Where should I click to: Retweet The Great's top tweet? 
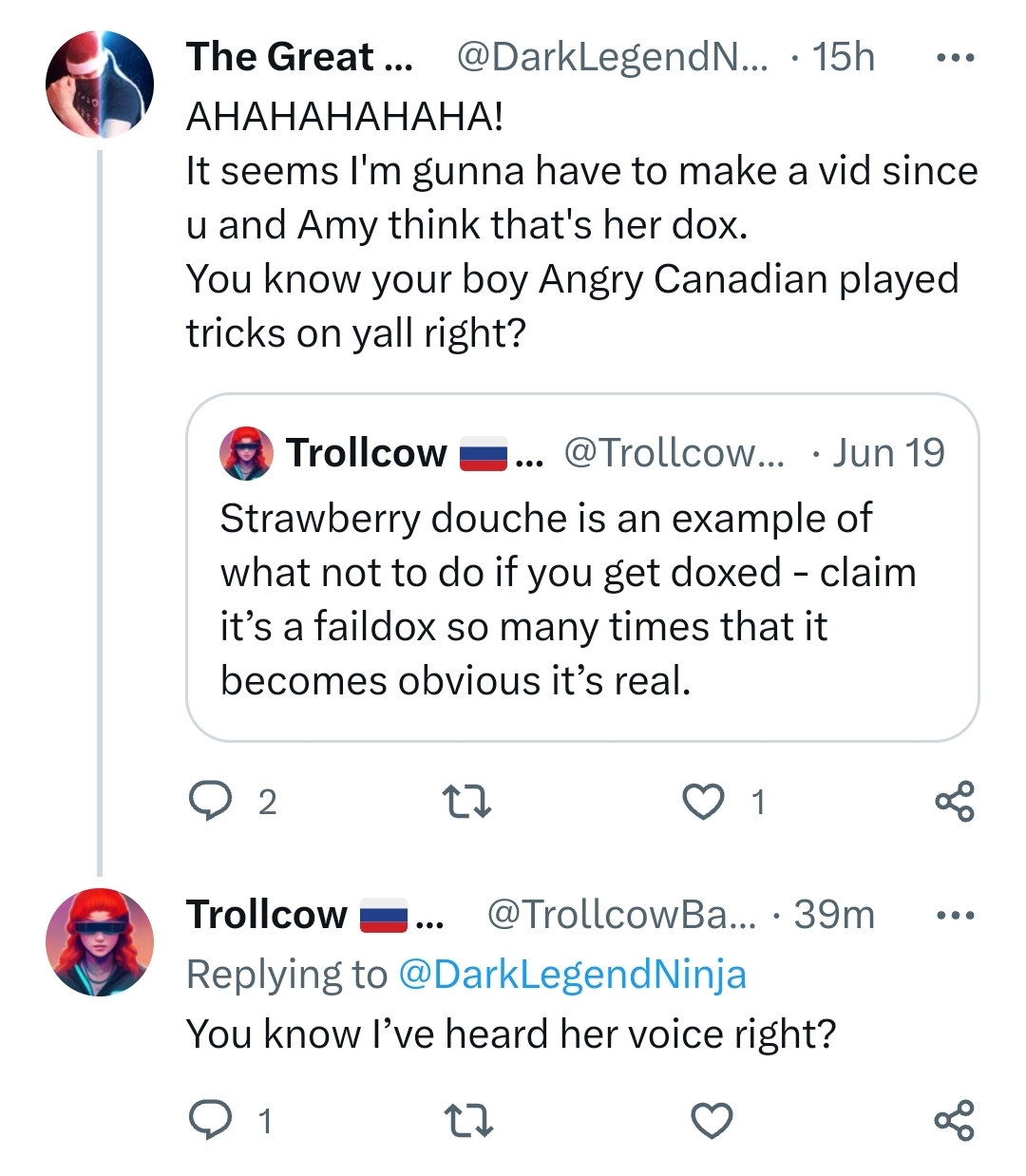(468, 802)
